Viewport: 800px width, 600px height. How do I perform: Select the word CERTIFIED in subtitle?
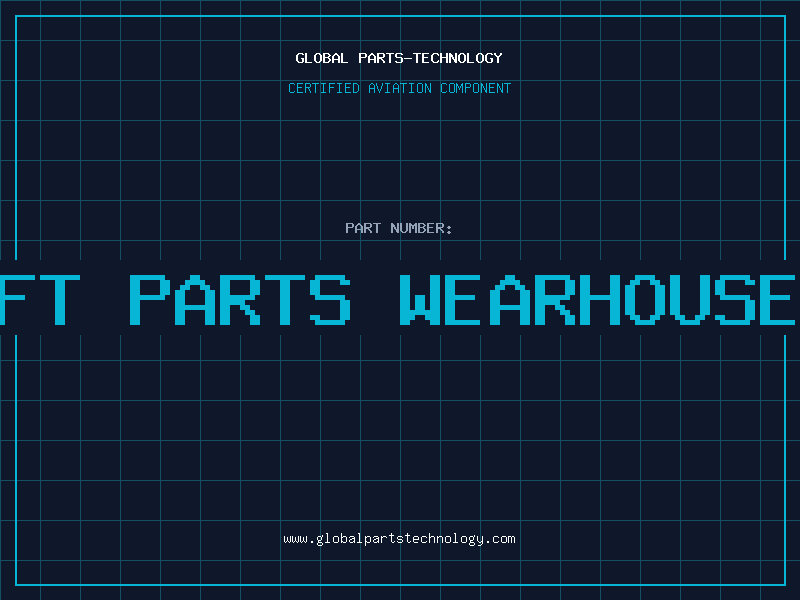(324, 88)
